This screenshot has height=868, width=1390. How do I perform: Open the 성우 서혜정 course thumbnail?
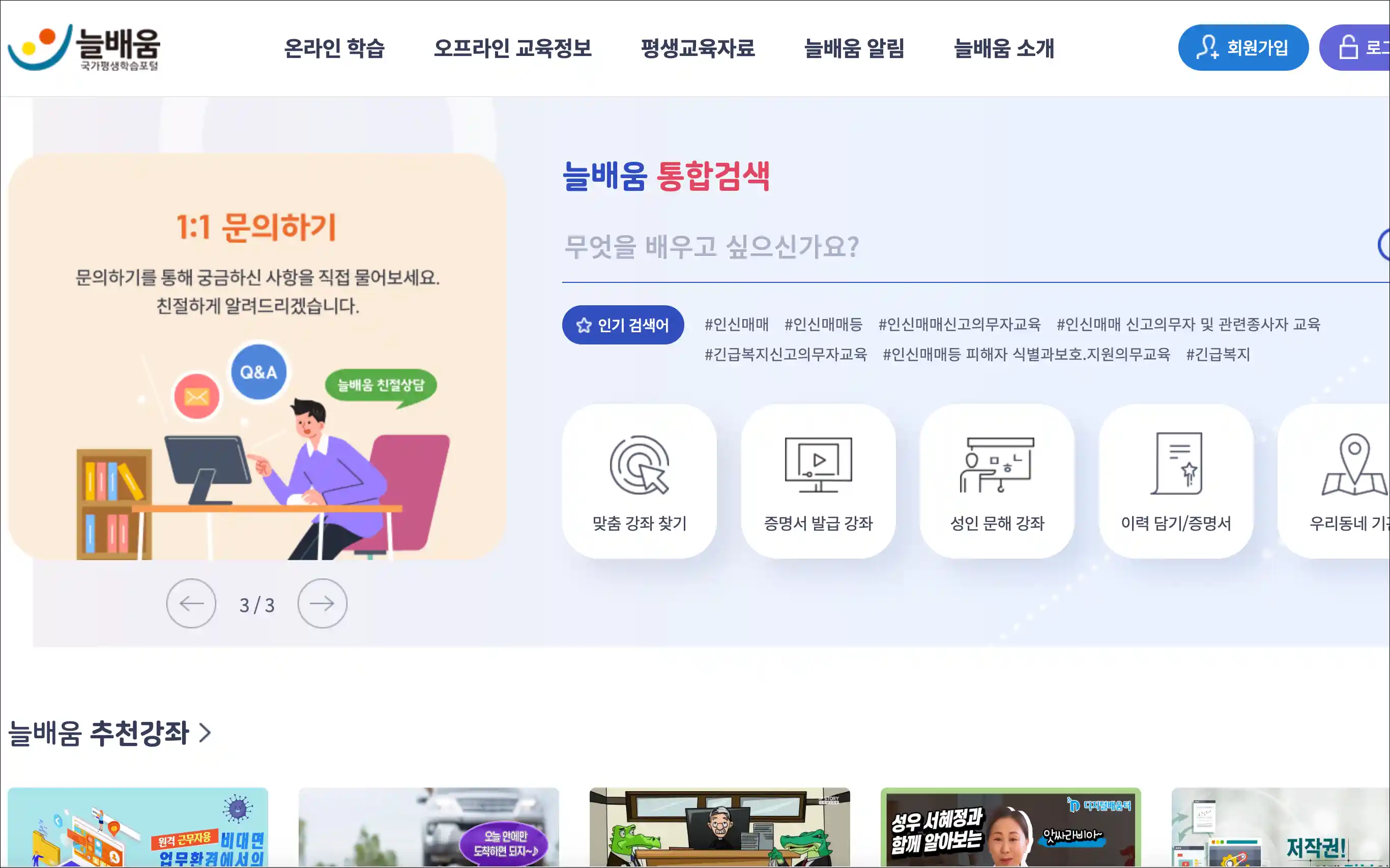[x=1010, y=827]
